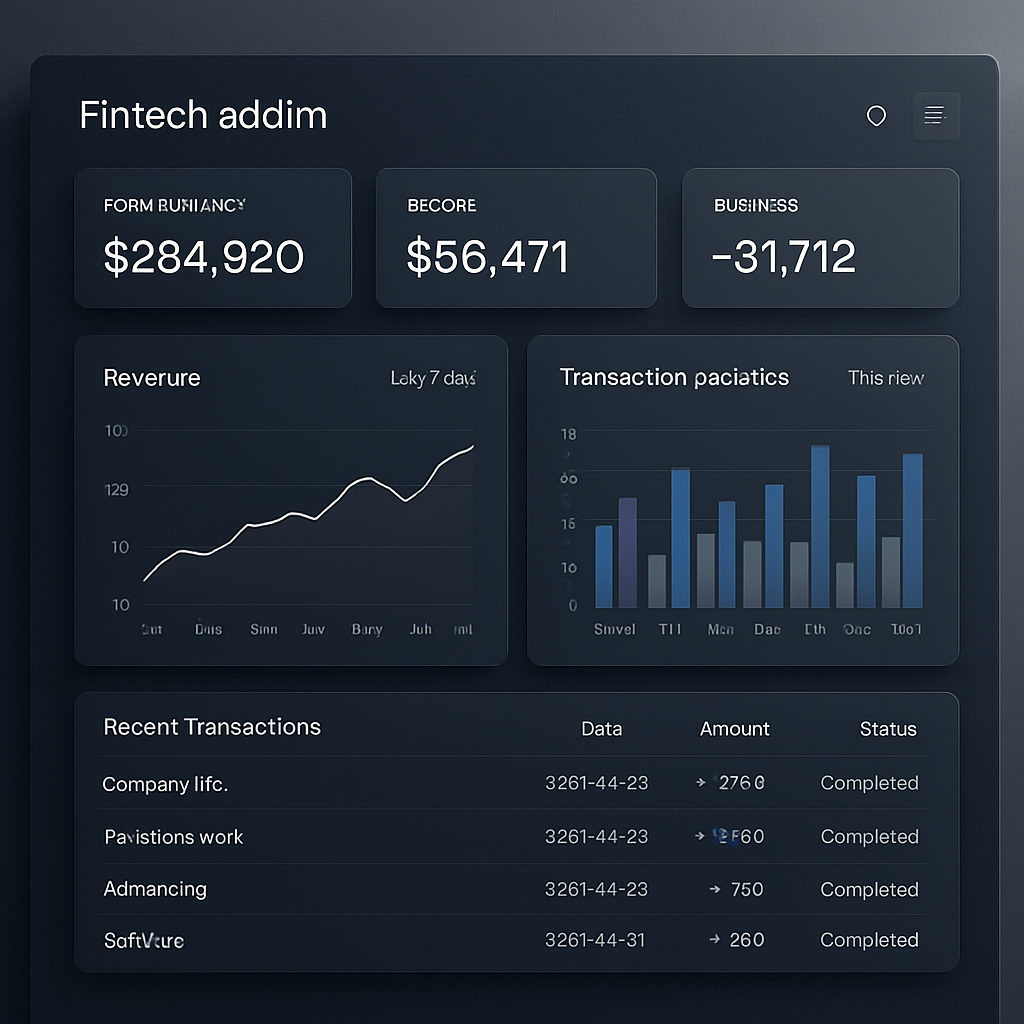Click the Fintech addim title
Image resolution: width=1024 pixels, height=1024 pixels.
coord(203,115)
